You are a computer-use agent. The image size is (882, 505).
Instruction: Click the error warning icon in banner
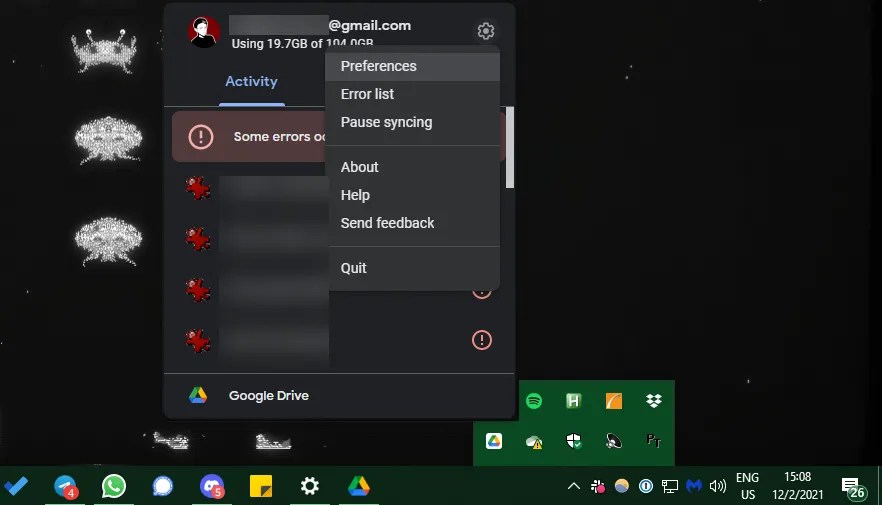[x=201, y=137]
